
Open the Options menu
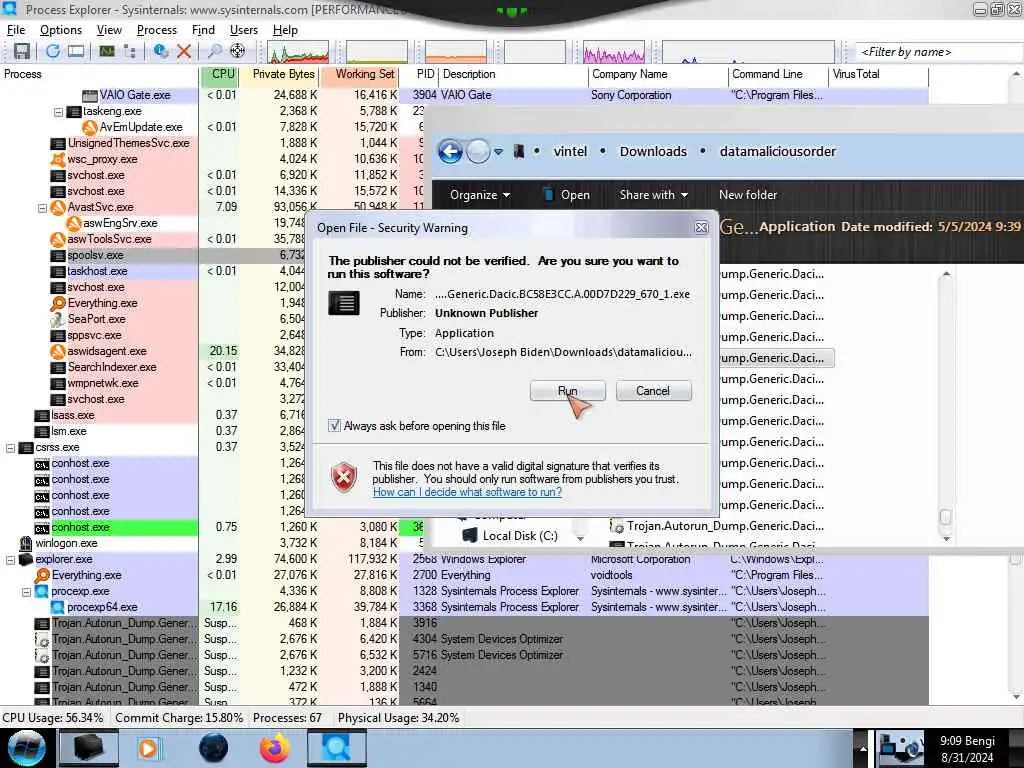tap(61, 30)
